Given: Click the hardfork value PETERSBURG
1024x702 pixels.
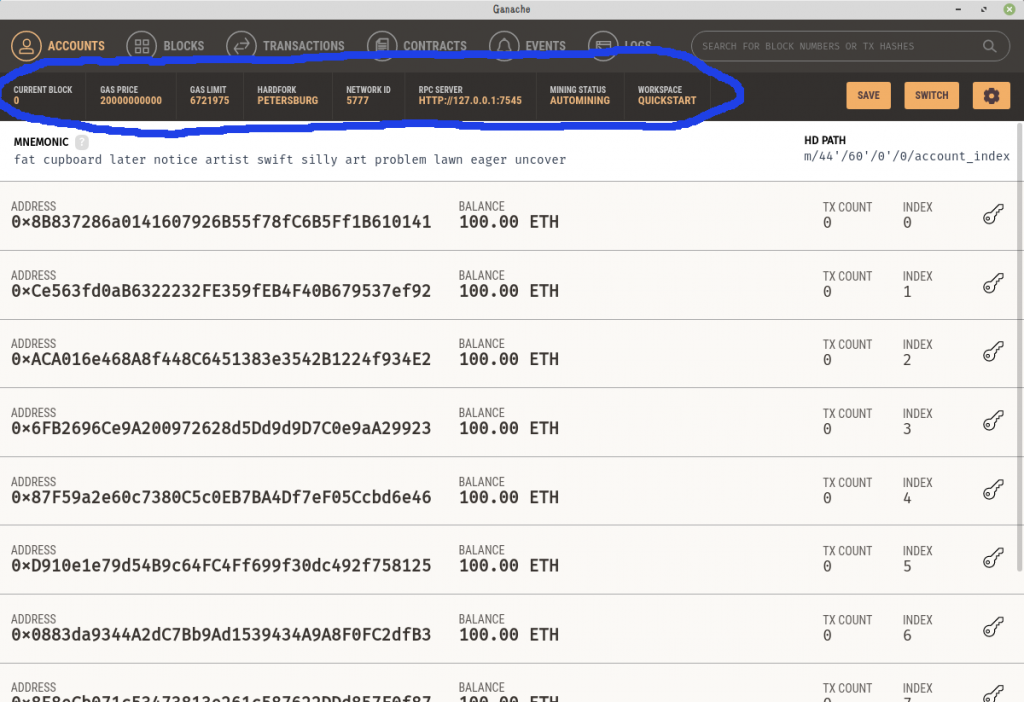Looking at the screenshot, I should [x=287, y=101].
